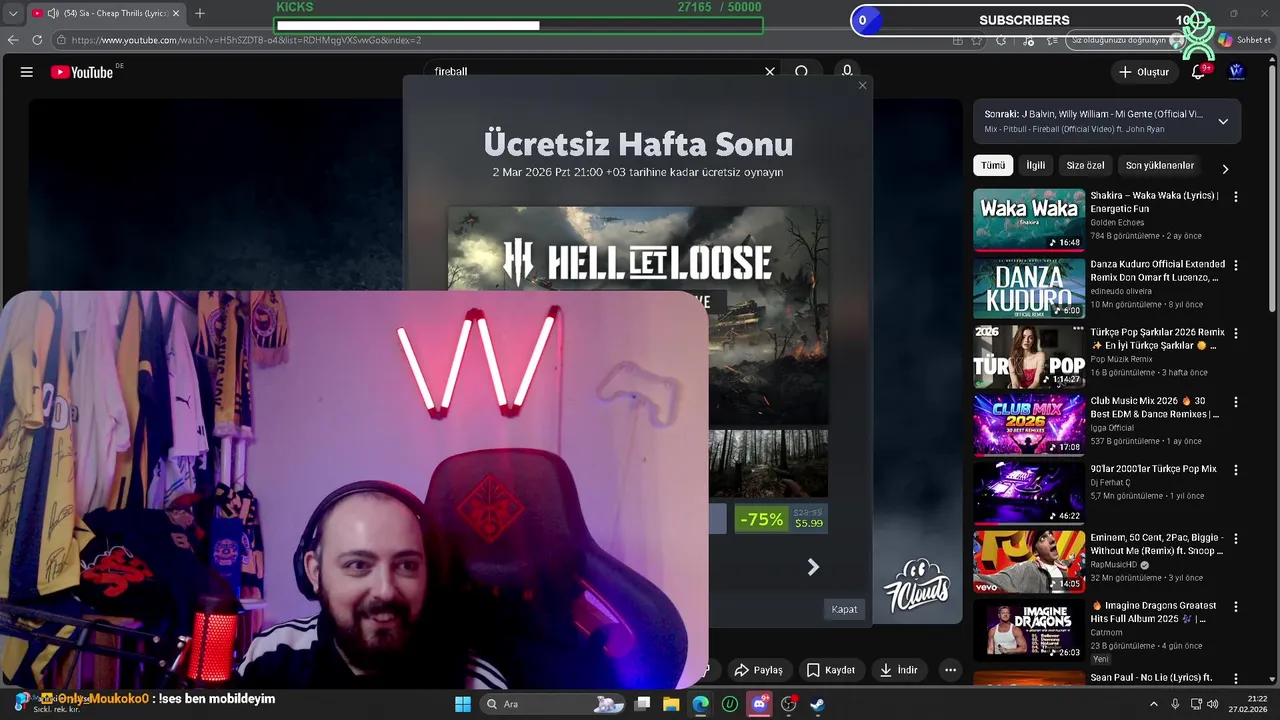Image resolution: width=1280 pixels, height=720 pixels.
Task: Open options for Waka Waka video
Action: tap(1236, 198)
